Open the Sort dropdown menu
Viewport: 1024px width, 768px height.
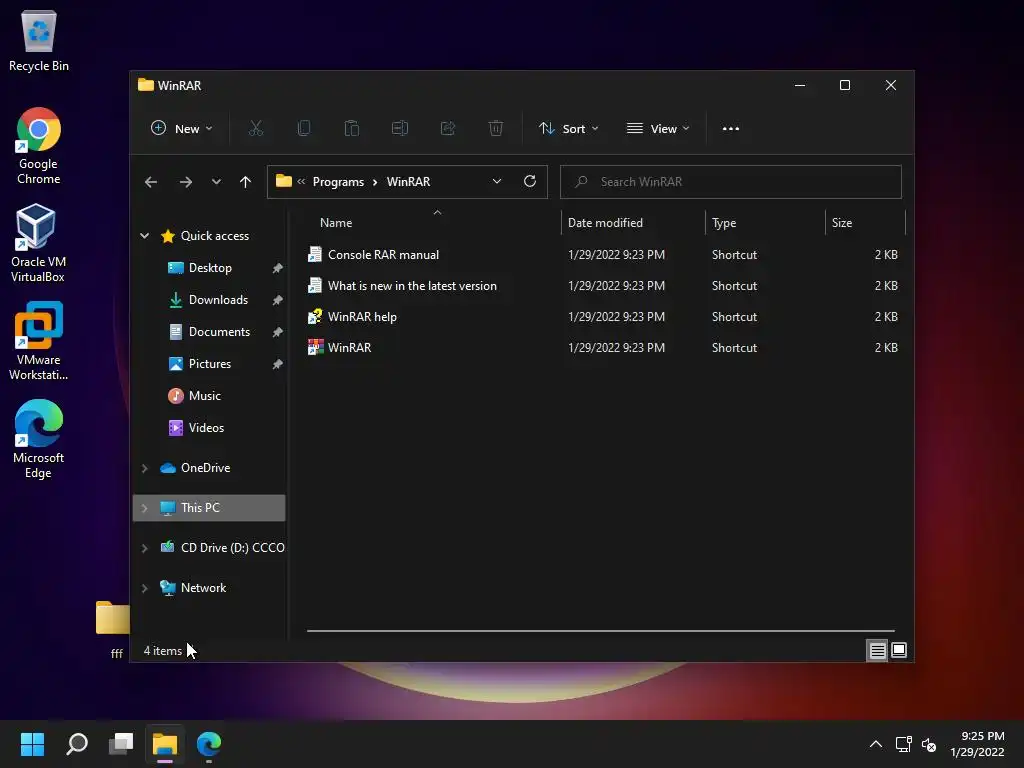pyautogui.click(x=568, y=129)
